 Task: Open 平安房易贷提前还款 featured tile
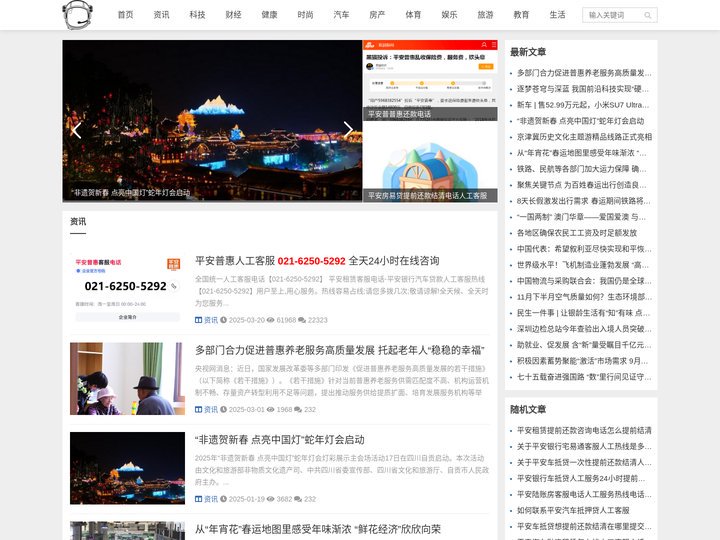(430, 162)
